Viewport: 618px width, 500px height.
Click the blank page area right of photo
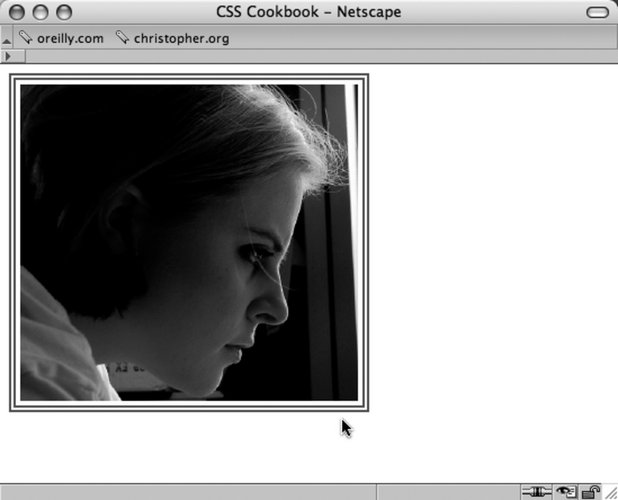point(490,240)
